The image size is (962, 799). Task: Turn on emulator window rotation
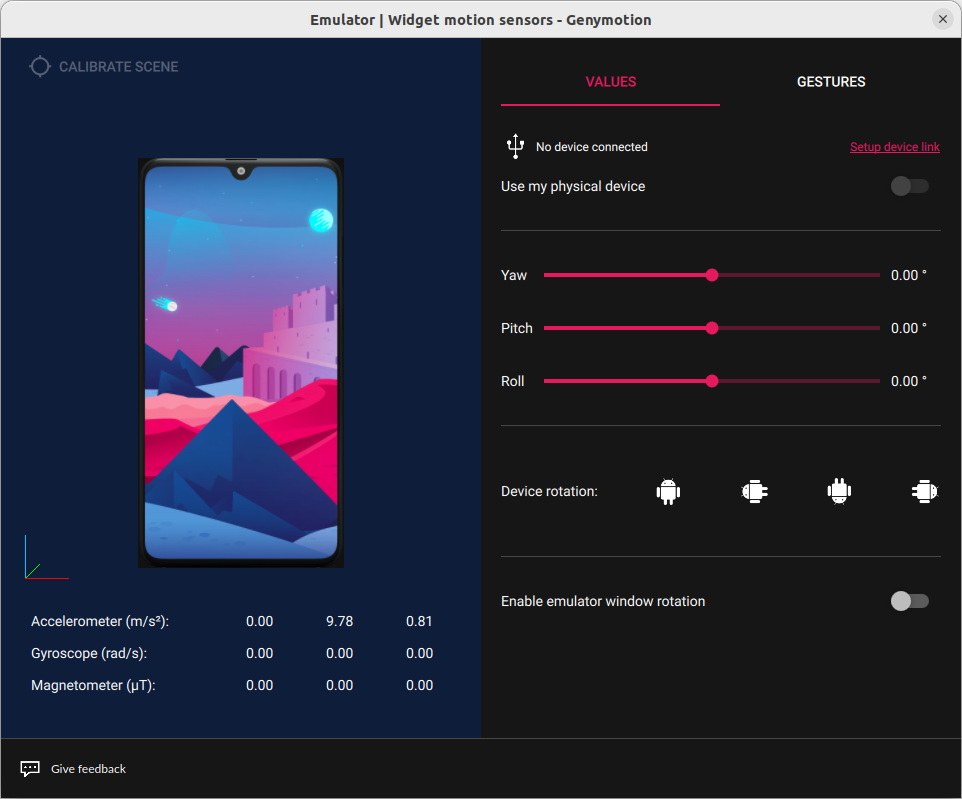(909, 601)
